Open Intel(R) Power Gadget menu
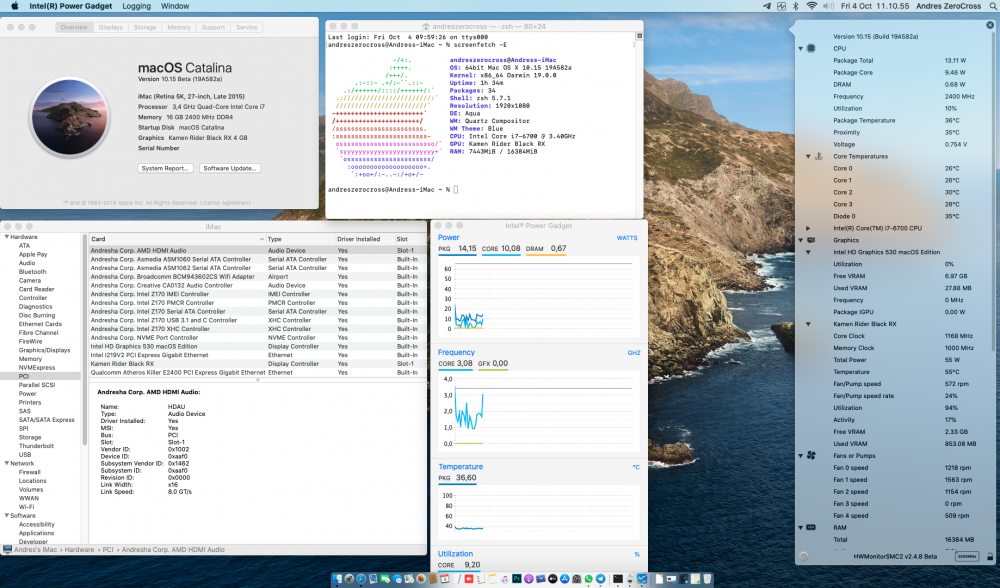 (70, 6)
